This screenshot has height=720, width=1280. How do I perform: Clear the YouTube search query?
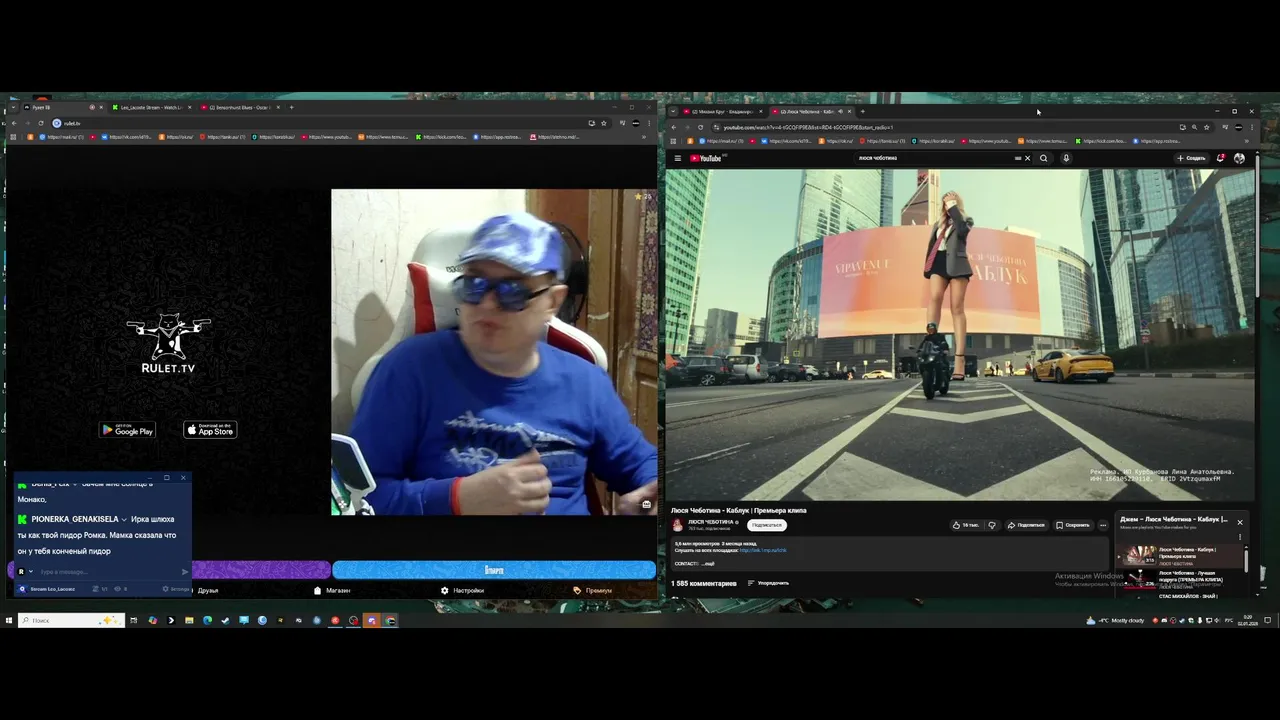click(1027, 158)
